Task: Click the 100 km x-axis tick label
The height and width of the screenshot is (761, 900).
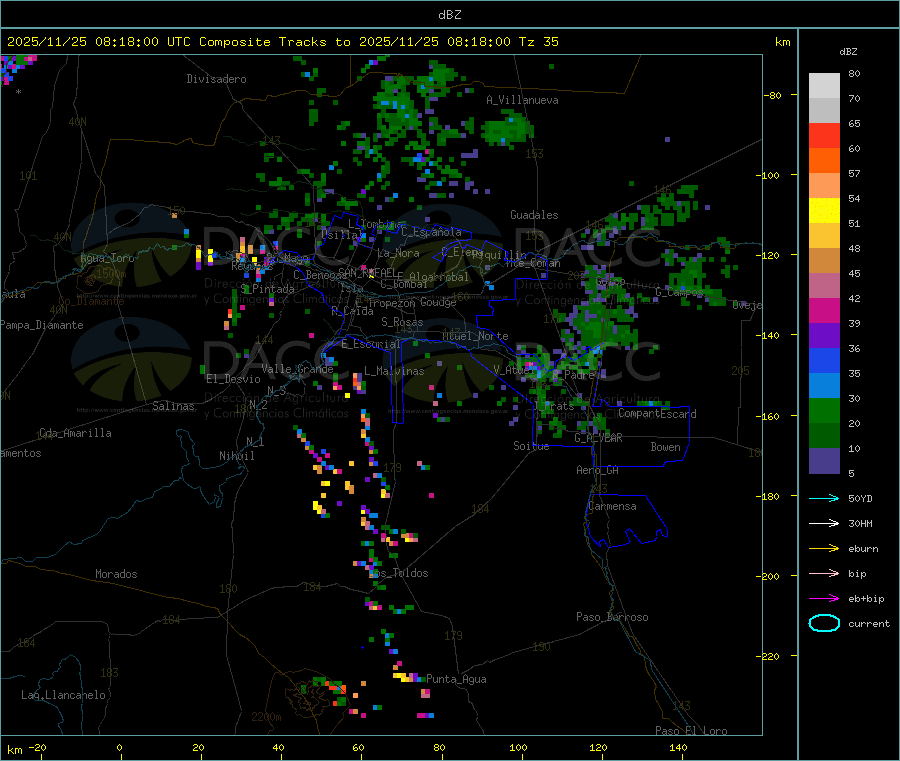Action: pyautogui.click(x=518, y=747)
